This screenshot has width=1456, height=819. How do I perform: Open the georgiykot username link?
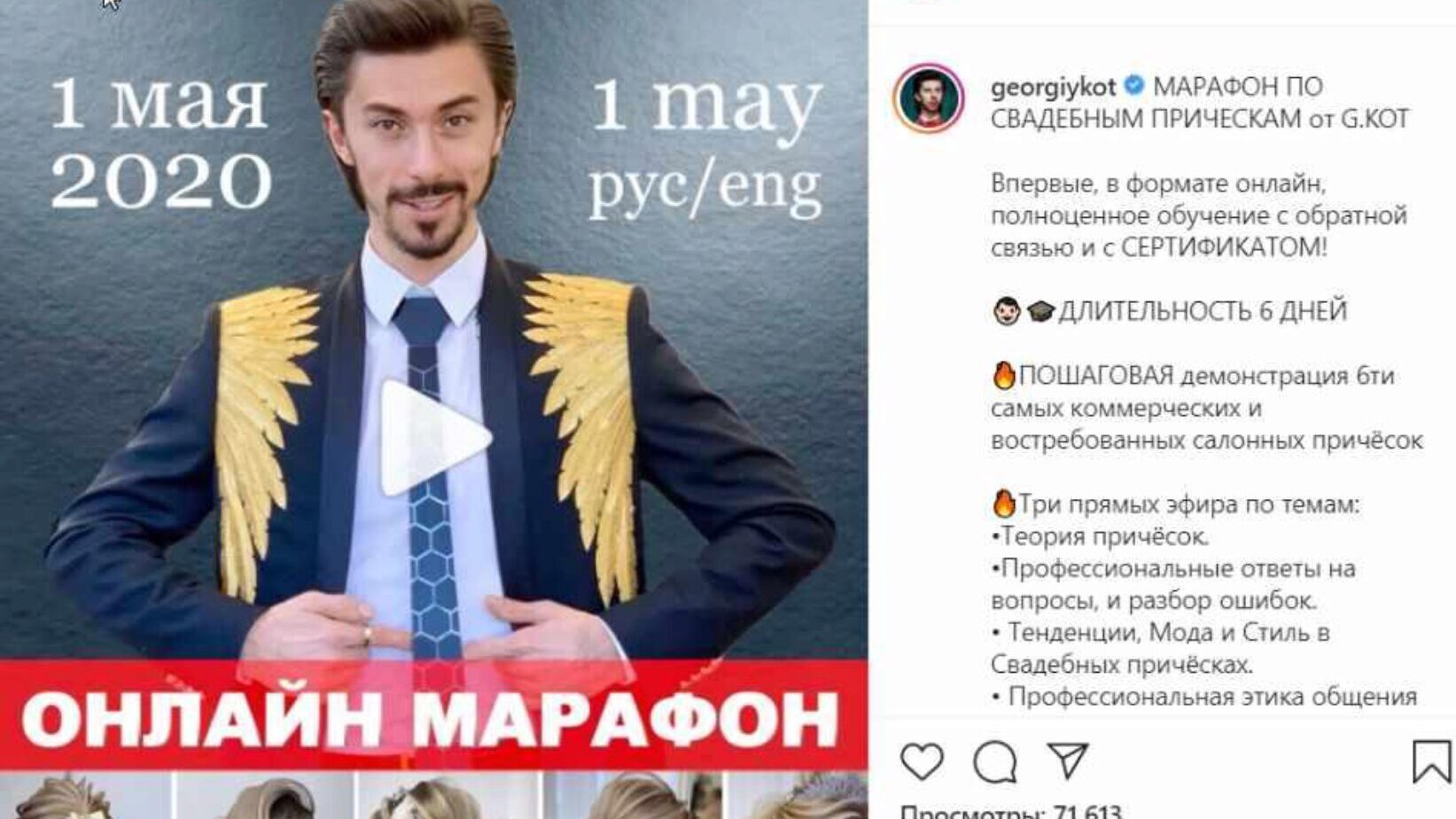[1053, 87]
